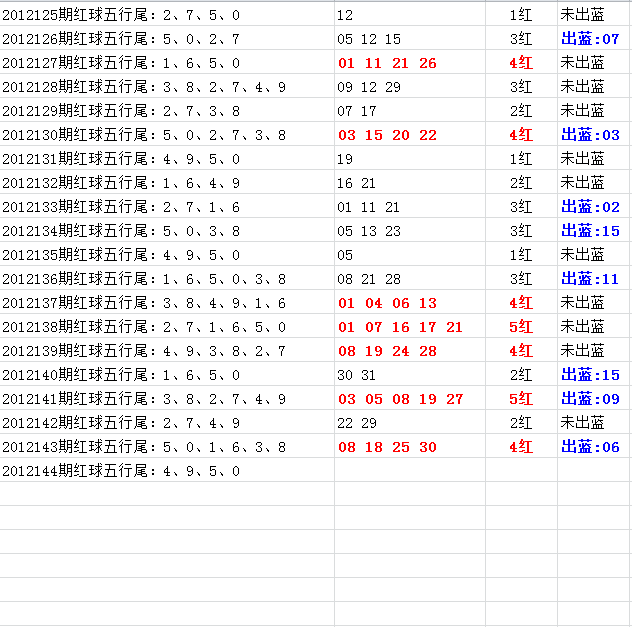The width and height of the screenshot is (632, 627).
Task: Select the 出蓝:06 cell
Action: pyautogui.click(x=590, y=447)
